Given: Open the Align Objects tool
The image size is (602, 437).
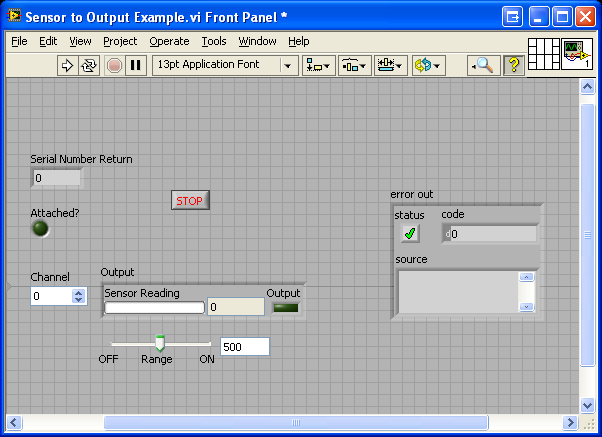Looking at the screenshot, I should click(x=318, y=66).
